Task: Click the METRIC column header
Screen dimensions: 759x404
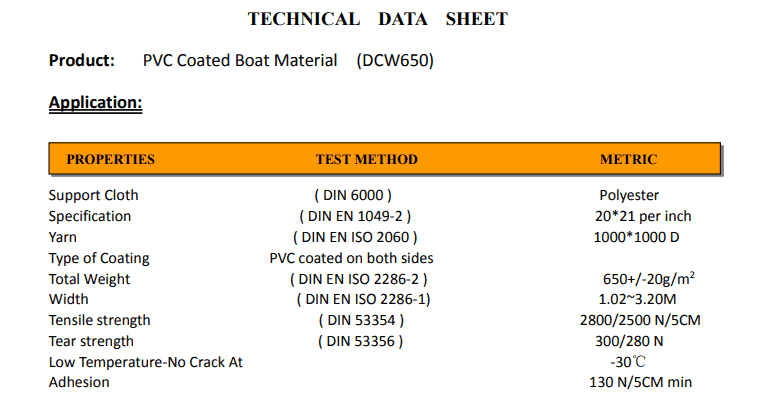Action: 628,159
